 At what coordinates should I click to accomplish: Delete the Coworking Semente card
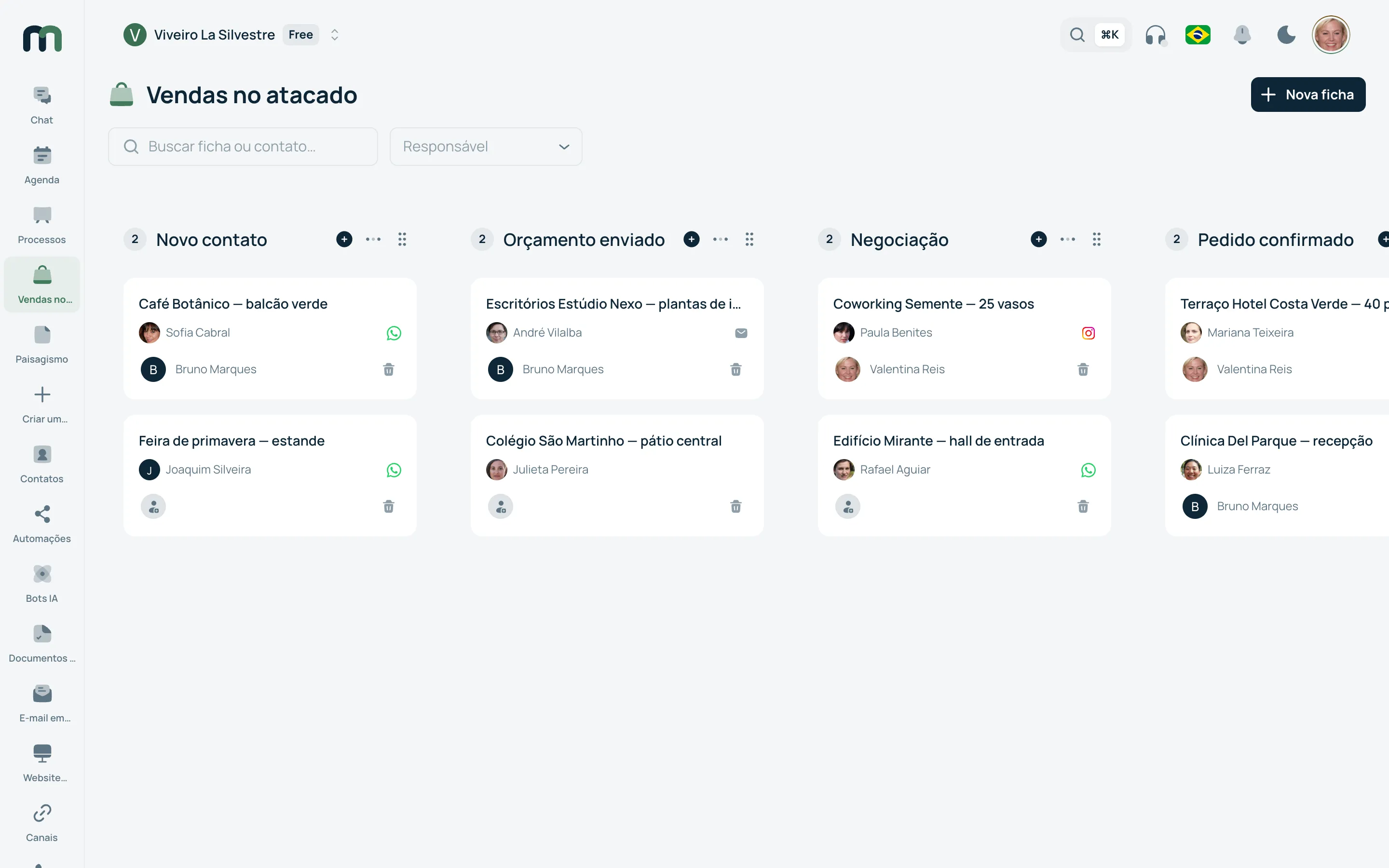1083,370
